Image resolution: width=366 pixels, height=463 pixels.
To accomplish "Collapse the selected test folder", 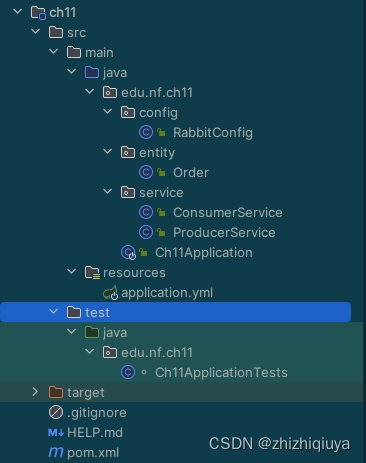I will 53,312.
